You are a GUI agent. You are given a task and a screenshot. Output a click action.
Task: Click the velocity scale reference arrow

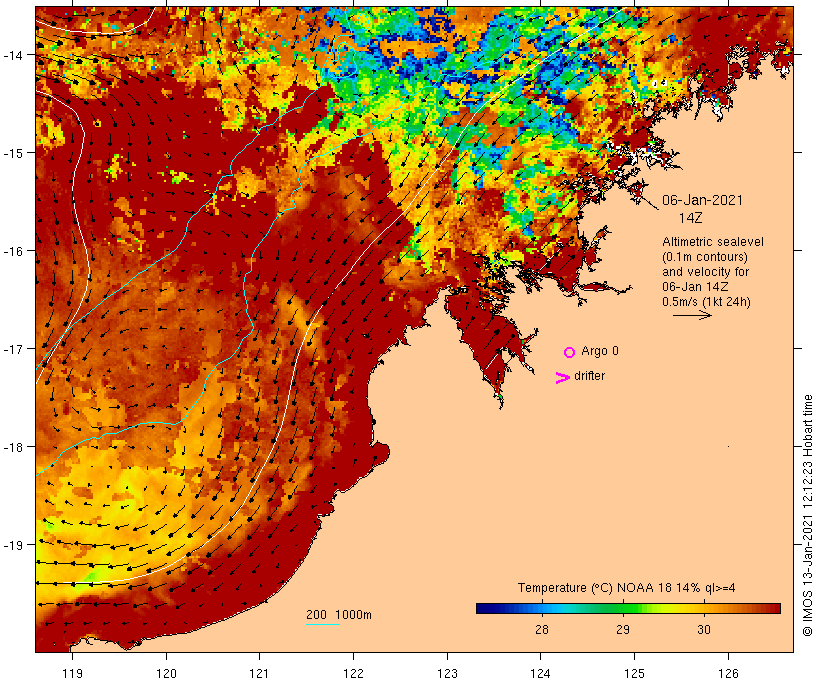tap(692, 315)
